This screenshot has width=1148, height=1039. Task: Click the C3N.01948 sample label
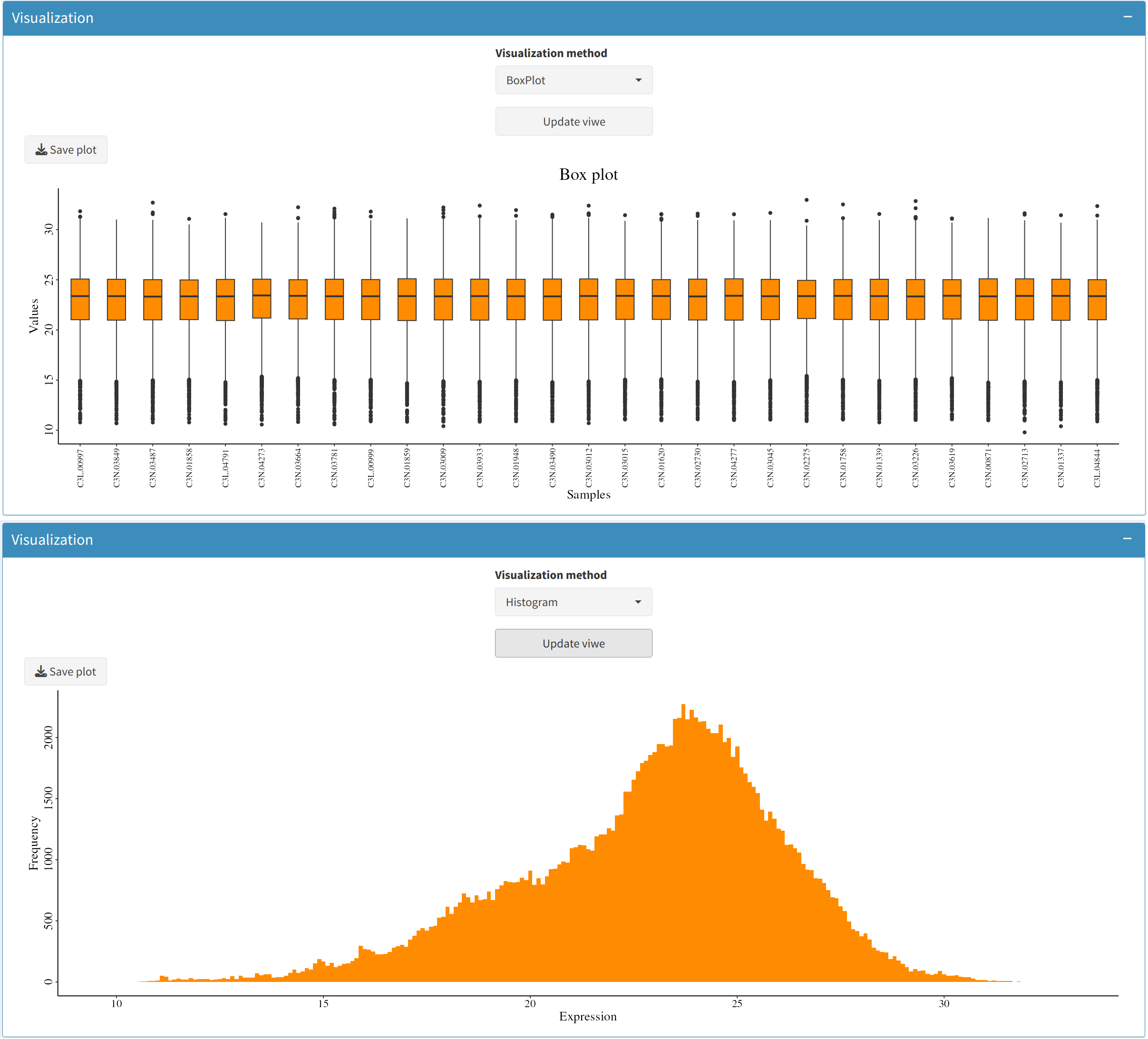516,468
